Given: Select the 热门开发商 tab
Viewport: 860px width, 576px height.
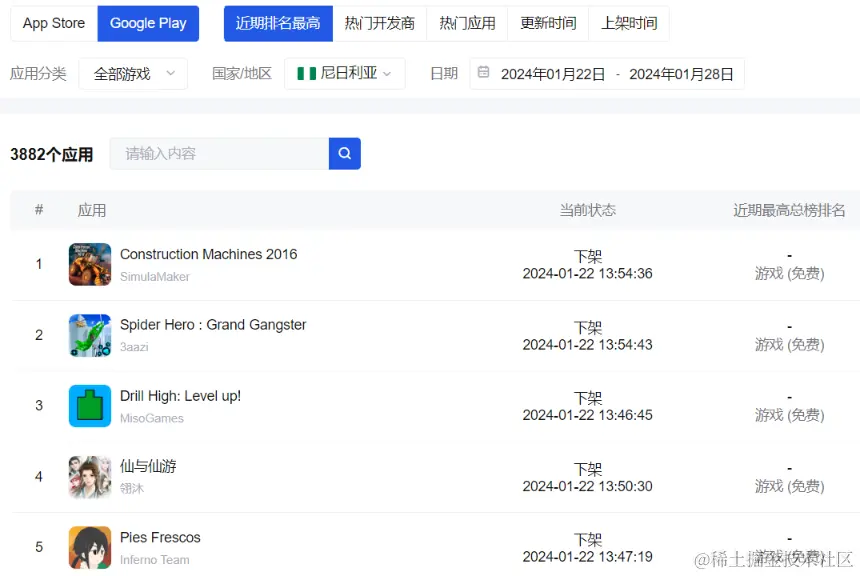Looking at the screenshot, I should (x=380, y=24).
